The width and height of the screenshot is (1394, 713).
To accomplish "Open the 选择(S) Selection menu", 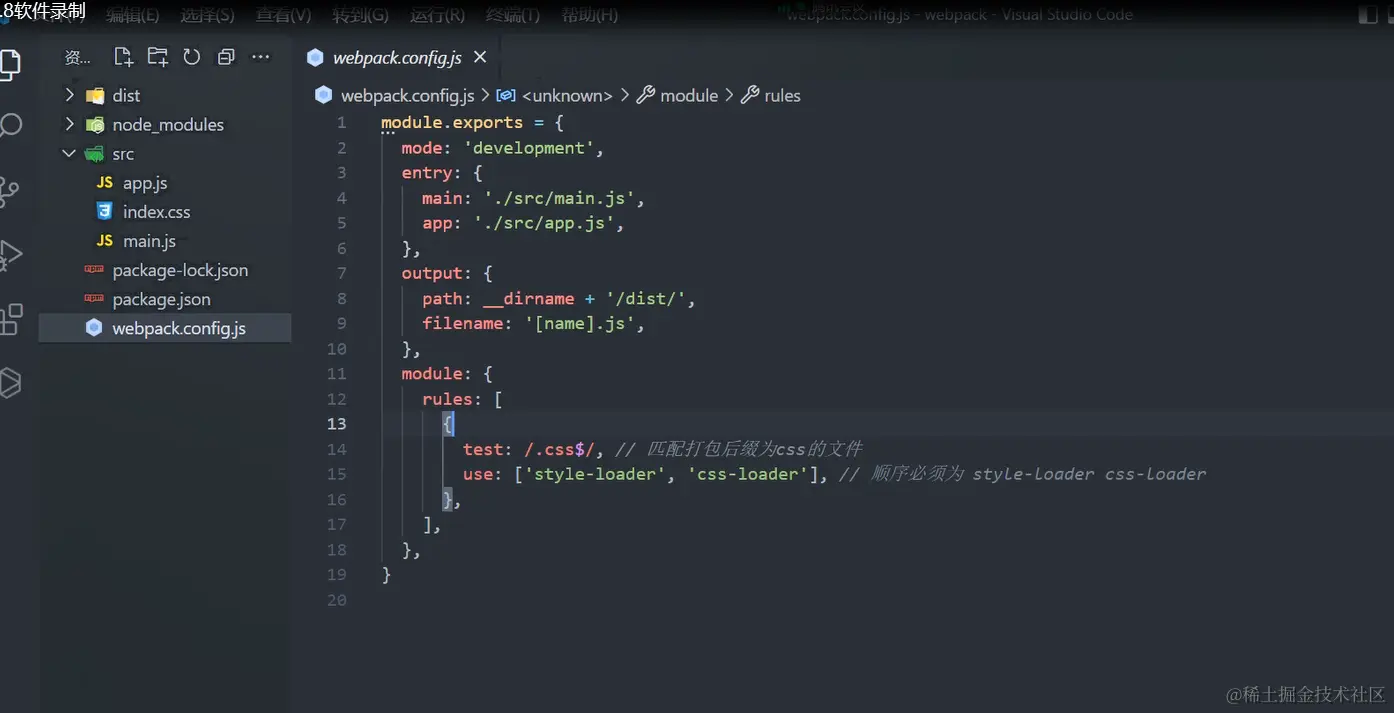I will (x=208, y=15).
